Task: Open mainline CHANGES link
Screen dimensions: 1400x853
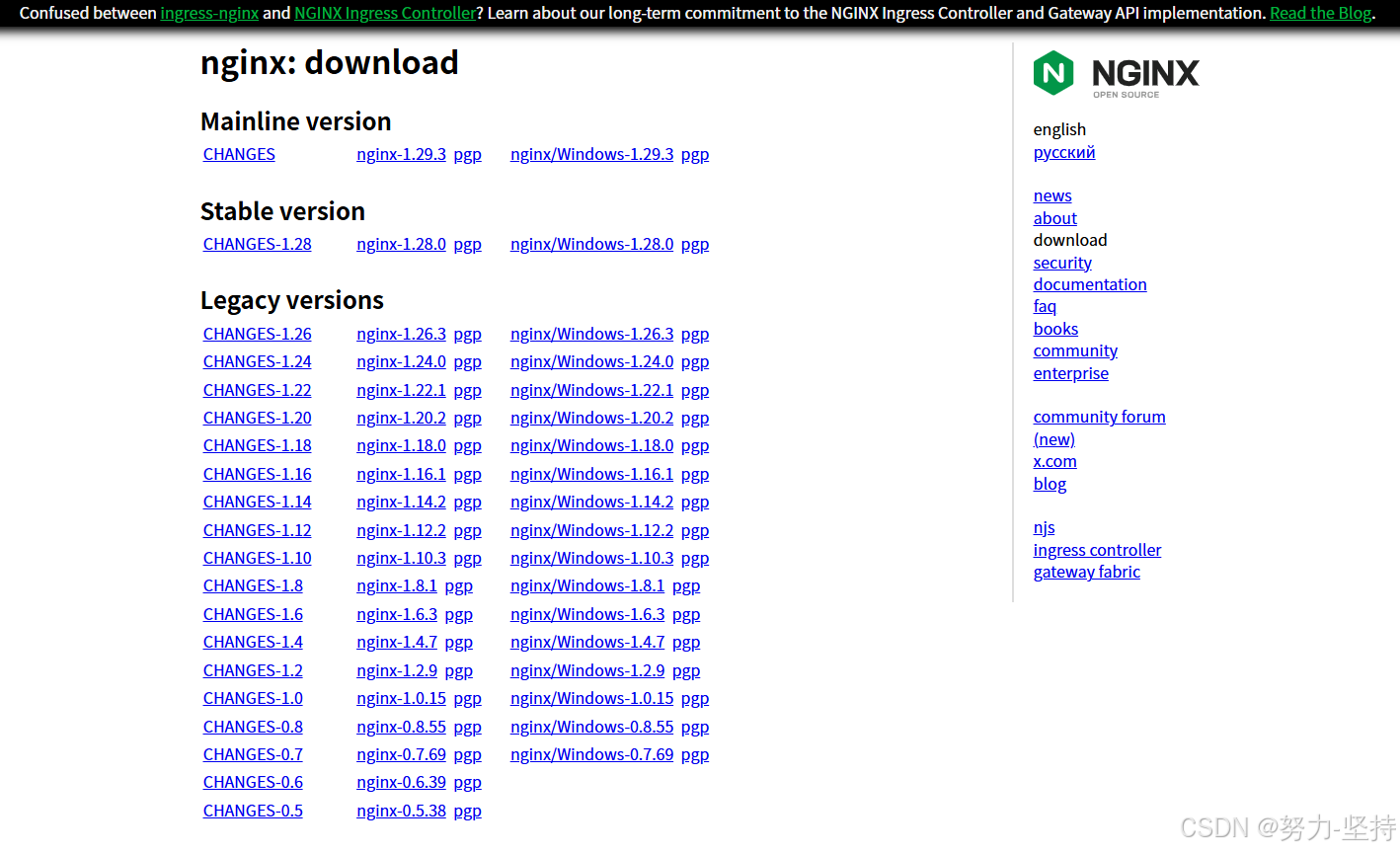Action: pyautogui.click(x=239, y=154)
